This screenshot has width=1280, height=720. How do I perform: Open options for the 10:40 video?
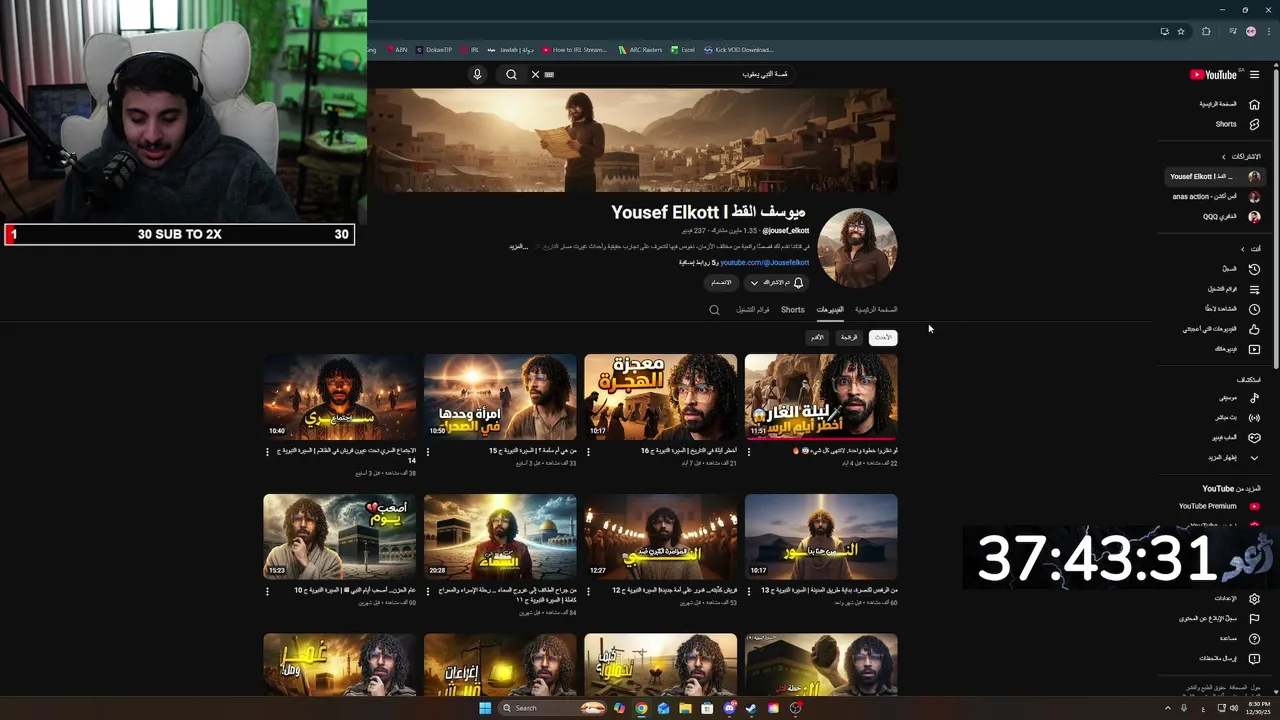tap(267, 451)
